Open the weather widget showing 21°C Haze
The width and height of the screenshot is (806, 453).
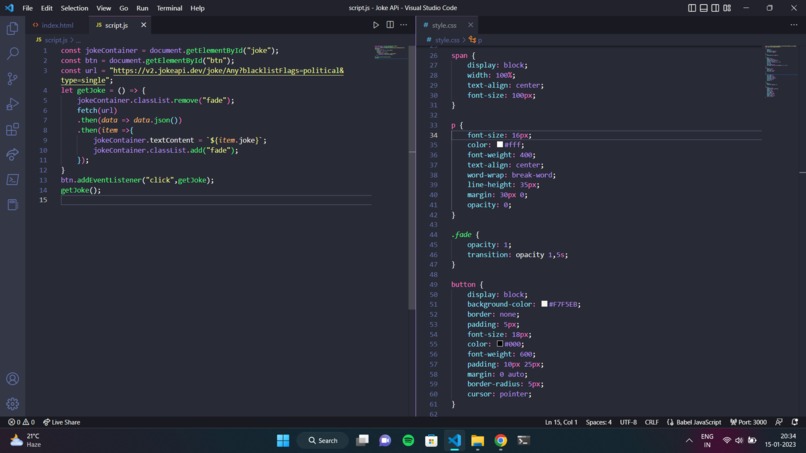(26, 441)
